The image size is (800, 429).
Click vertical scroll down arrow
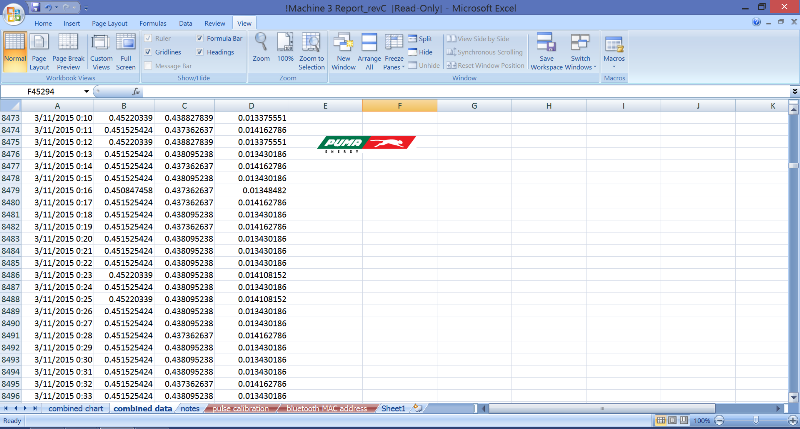(793, 397)
